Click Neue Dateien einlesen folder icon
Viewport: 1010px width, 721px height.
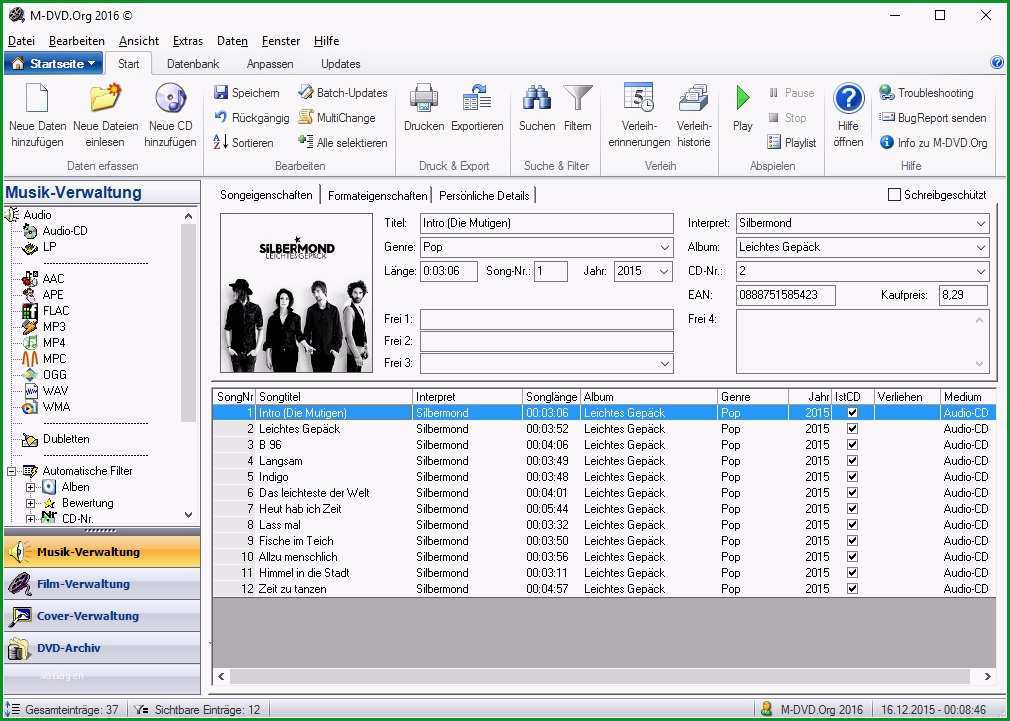pyautogui.click(x=104, y=99)
